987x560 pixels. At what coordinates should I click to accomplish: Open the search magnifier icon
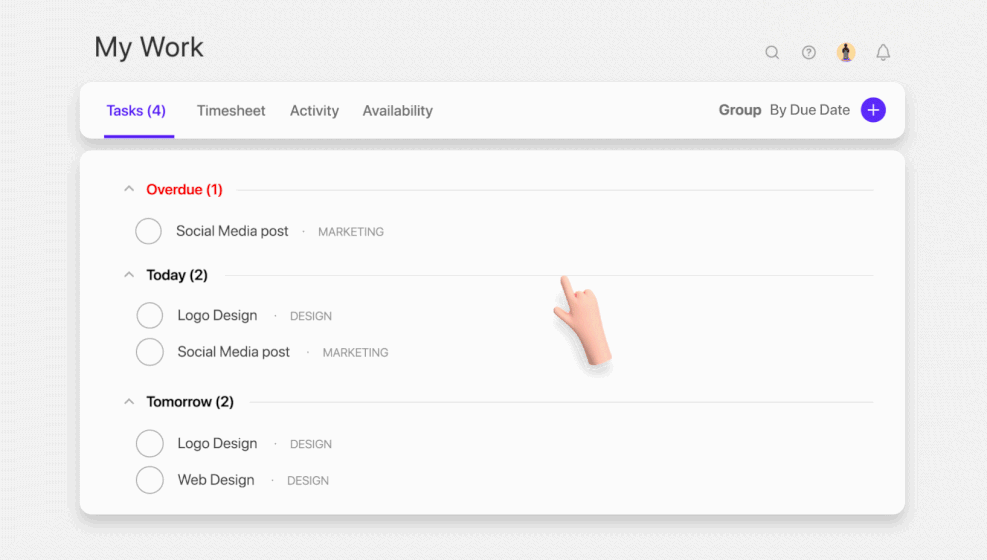(x=772, y=53)
